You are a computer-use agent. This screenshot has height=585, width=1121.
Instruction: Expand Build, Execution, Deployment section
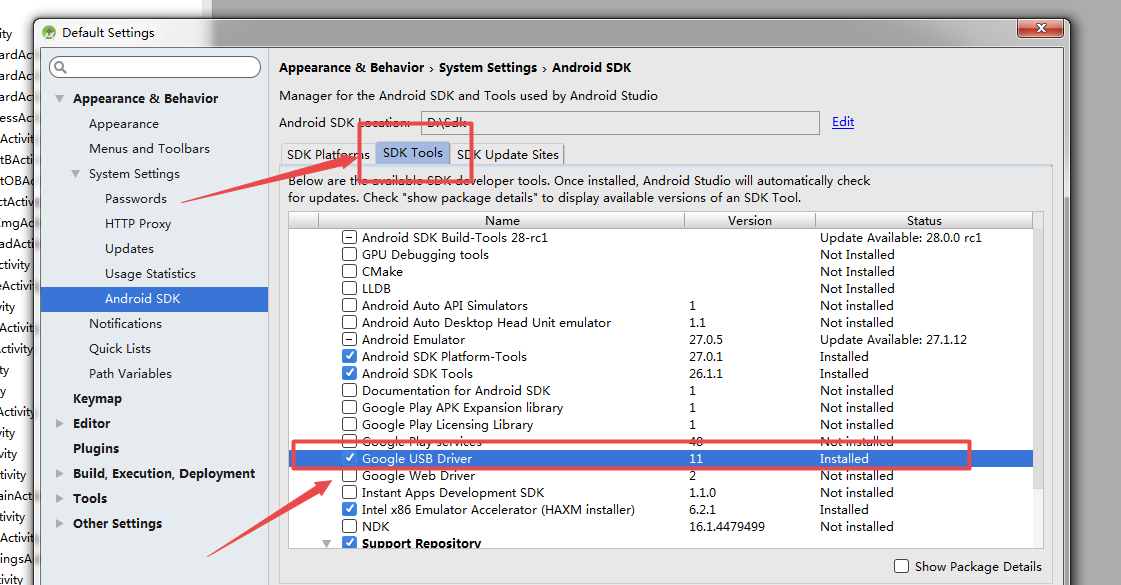[60, 473]
